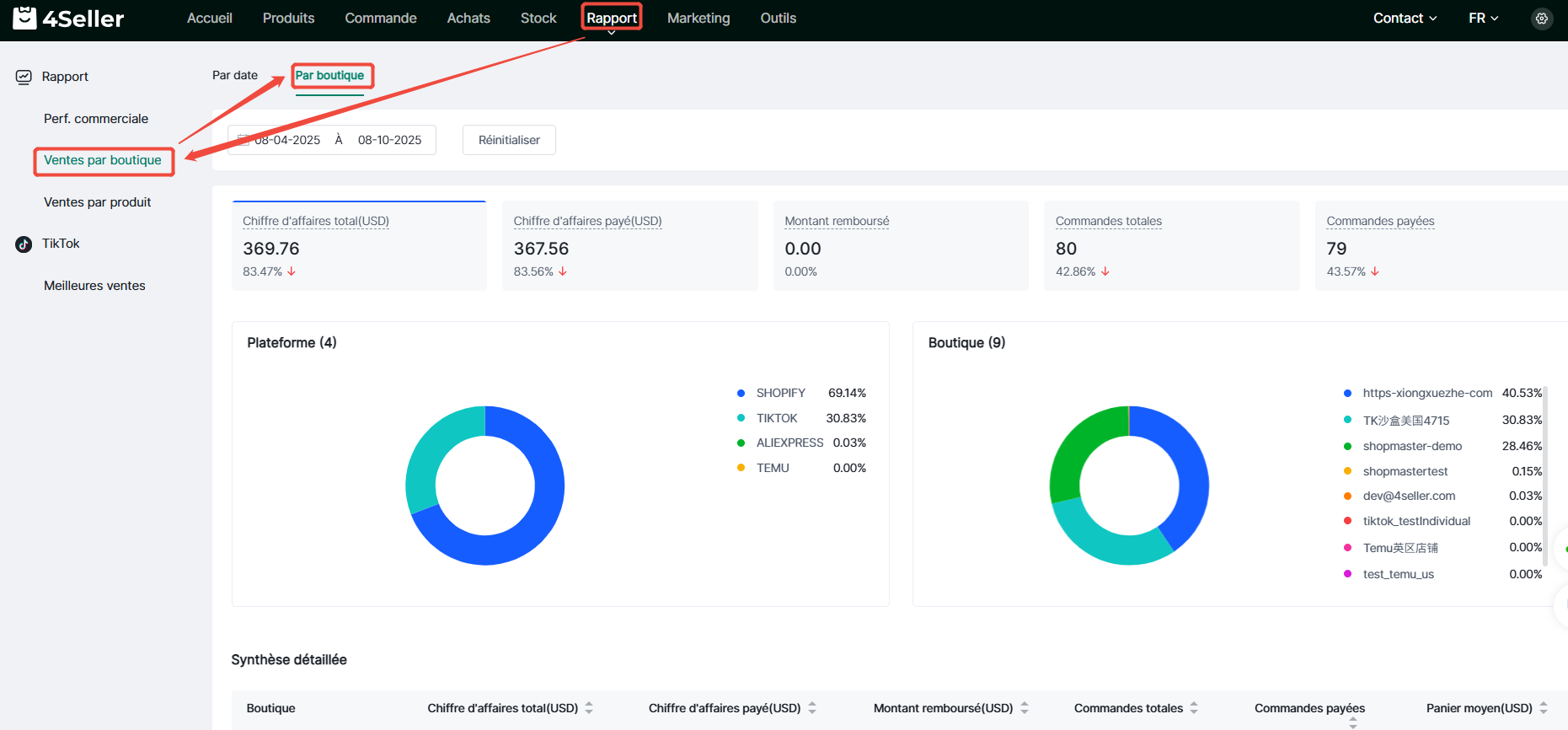Open the Commande menu
Viewport: 1568px width, 730px height.
pos(381,18)
